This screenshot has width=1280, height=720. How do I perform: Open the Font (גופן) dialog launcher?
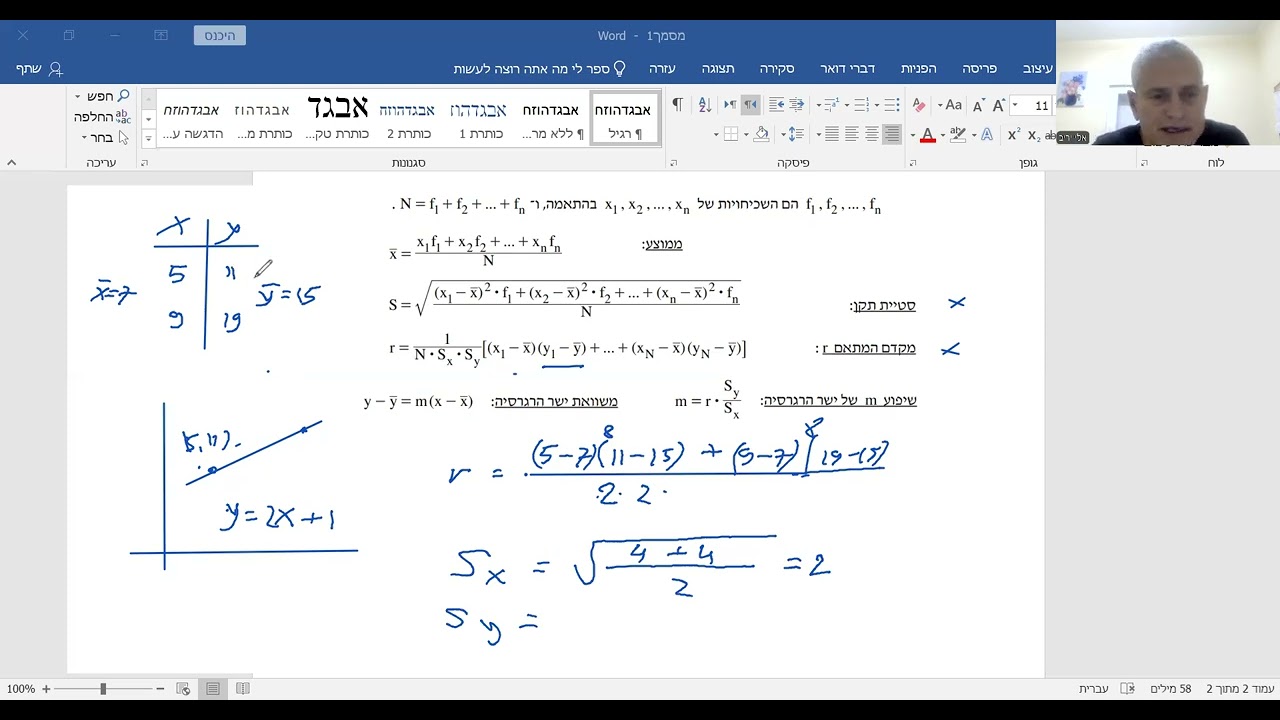click(913, 163)
